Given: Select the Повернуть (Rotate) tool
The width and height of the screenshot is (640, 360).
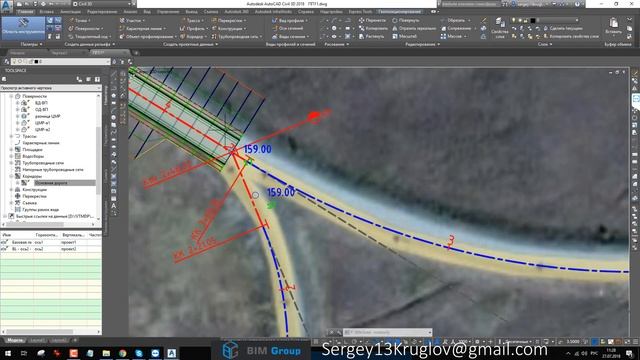Looking at the screenshot, I should coord(406,20).
